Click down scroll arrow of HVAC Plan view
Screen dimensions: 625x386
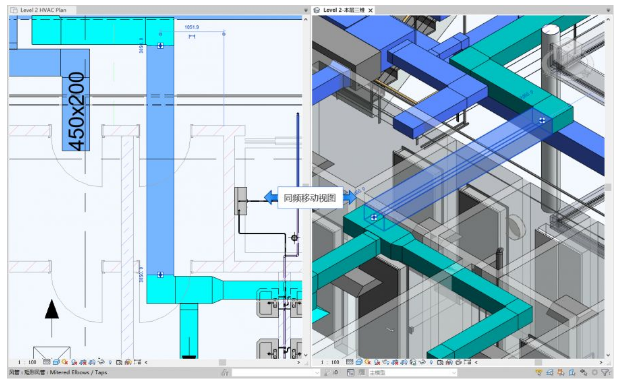coord(306,354)
